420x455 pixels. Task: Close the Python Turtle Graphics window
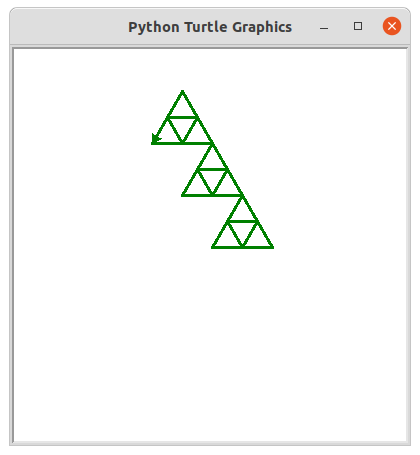(x=392, y=26)
